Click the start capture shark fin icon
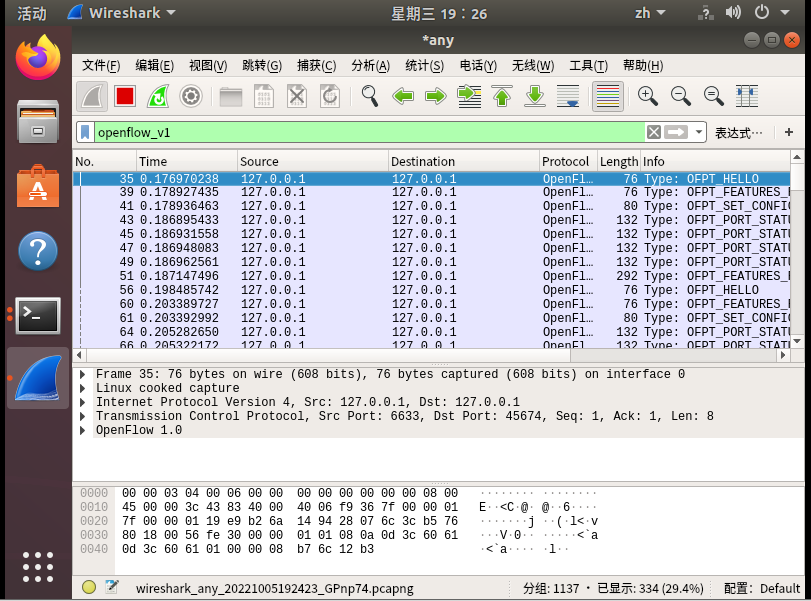The image size is (811, 601). pos(92,96)
